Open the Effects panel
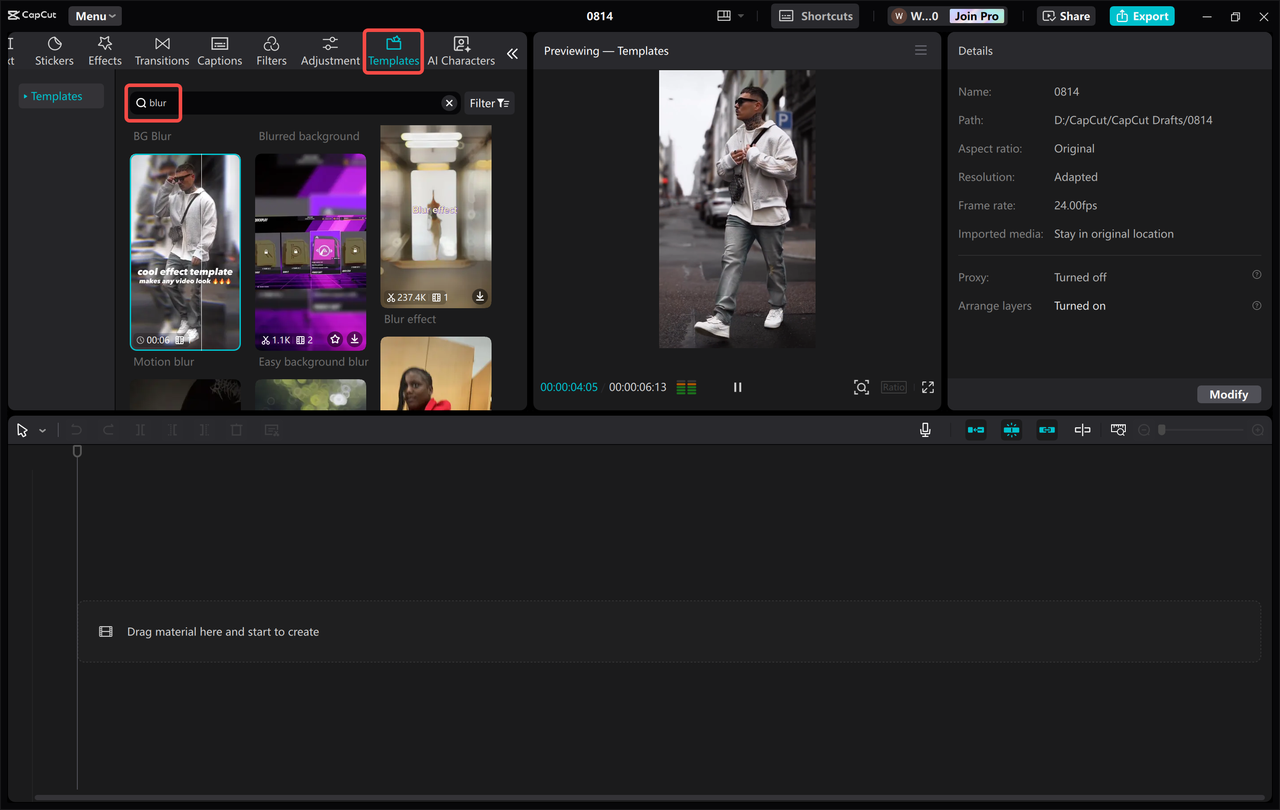Viewport: 1280px width, 810px height. click(x=104, y=51)
